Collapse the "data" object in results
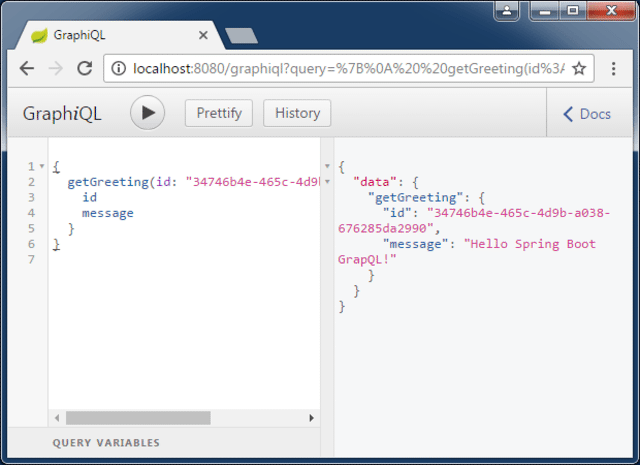The height and width of the screenshot is (465, 640). pyautogui.click(x=327, y=182)
